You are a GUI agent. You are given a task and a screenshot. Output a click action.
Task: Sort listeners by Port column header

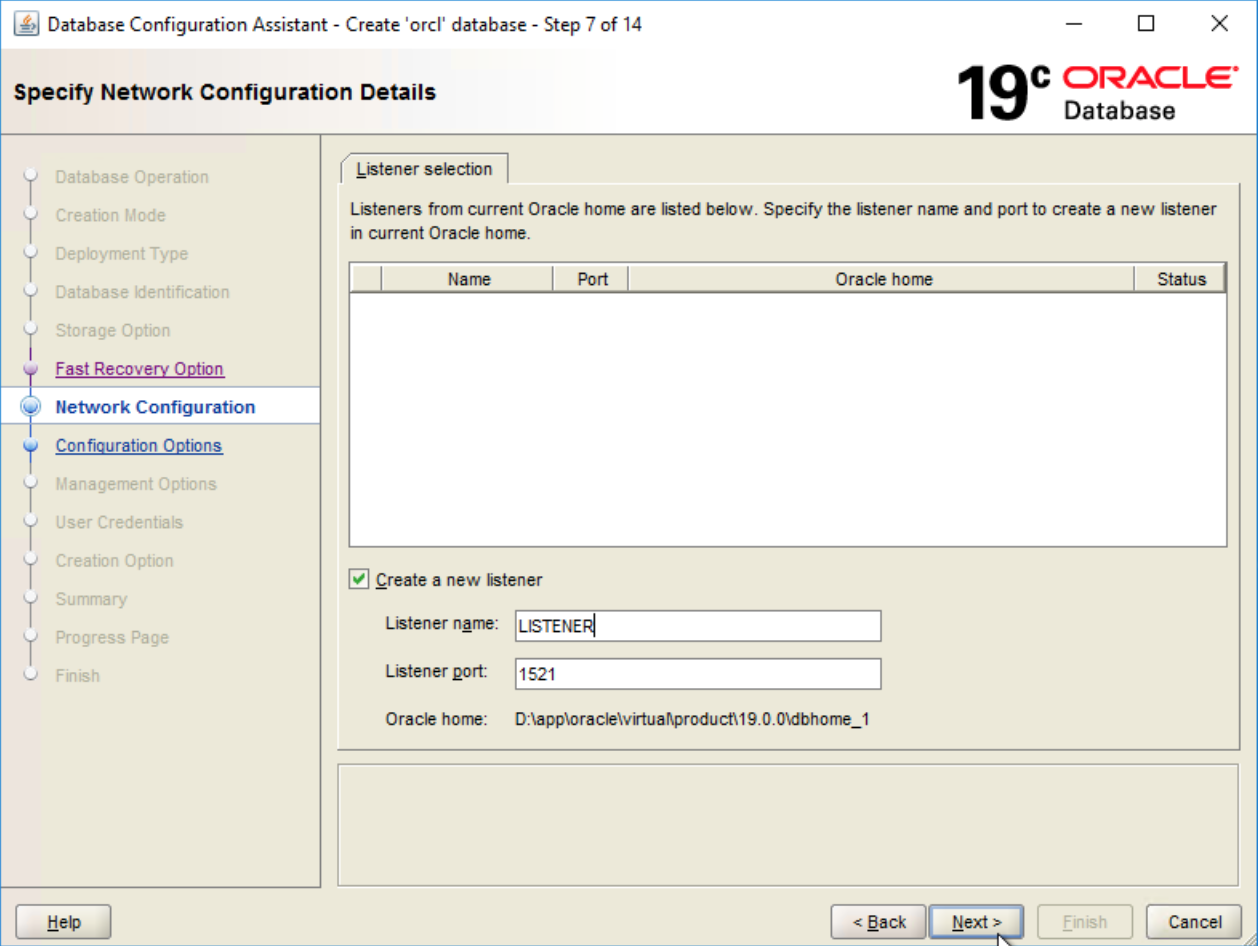[x=592, y=279]
